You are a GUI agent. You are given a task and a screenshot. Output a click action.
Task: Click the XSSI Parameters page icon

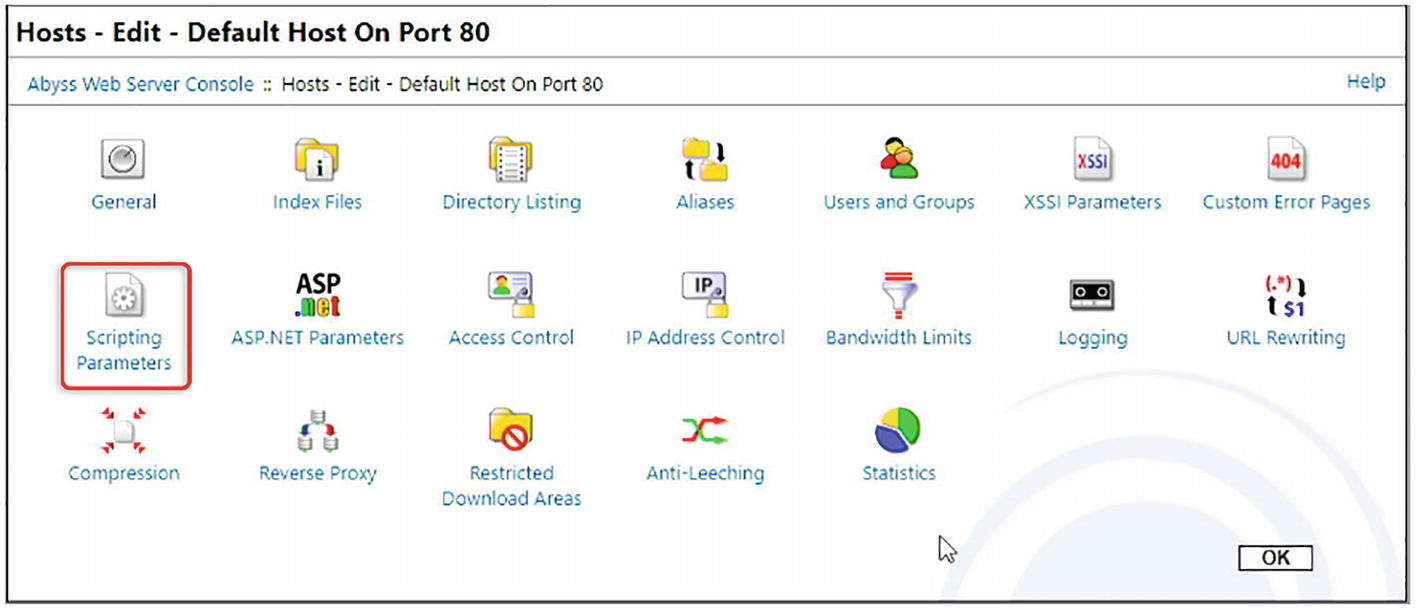pos(1092,160)
